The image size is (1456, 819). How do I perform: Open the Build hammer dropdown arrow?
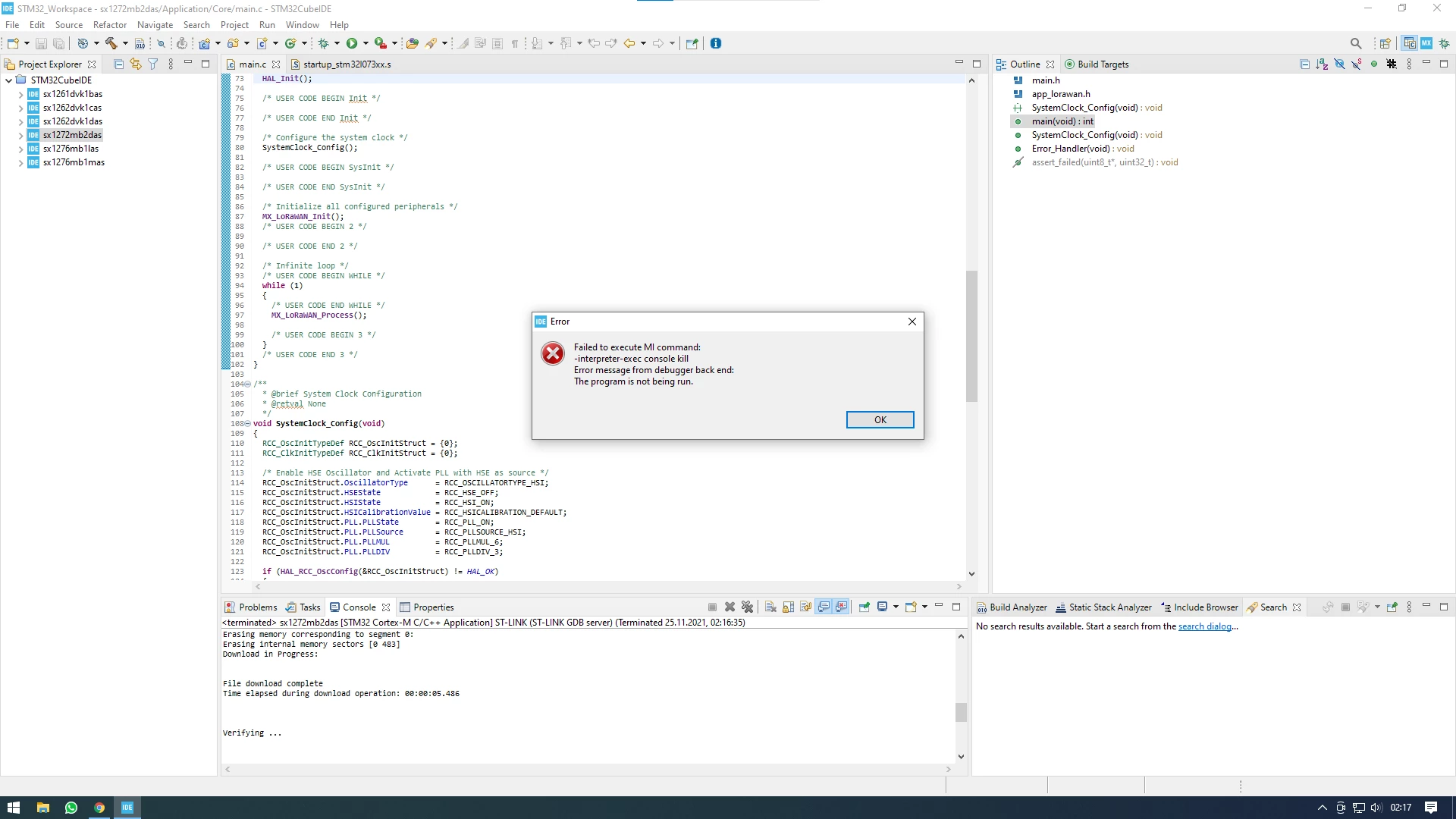tap(125, 43)
